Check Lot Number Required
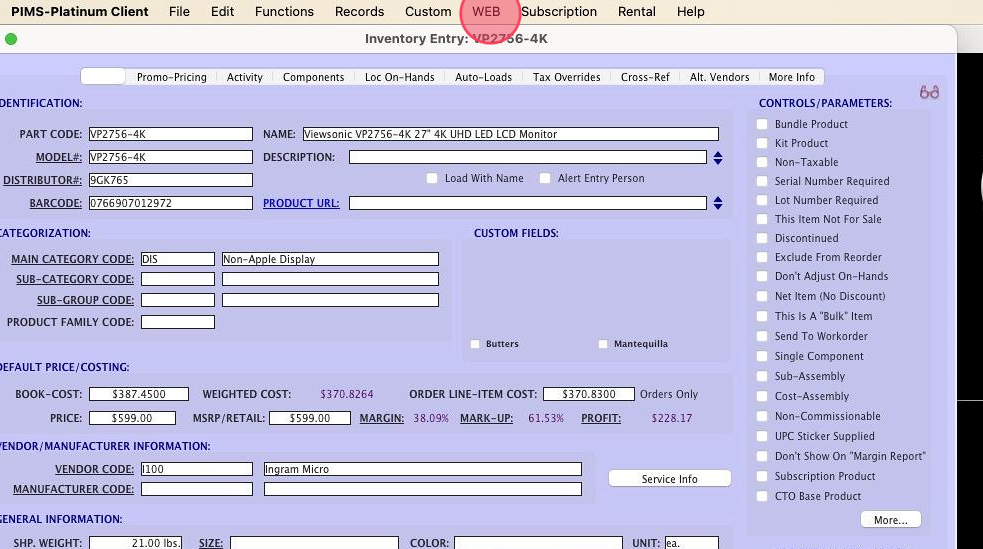 pos(762,200)
